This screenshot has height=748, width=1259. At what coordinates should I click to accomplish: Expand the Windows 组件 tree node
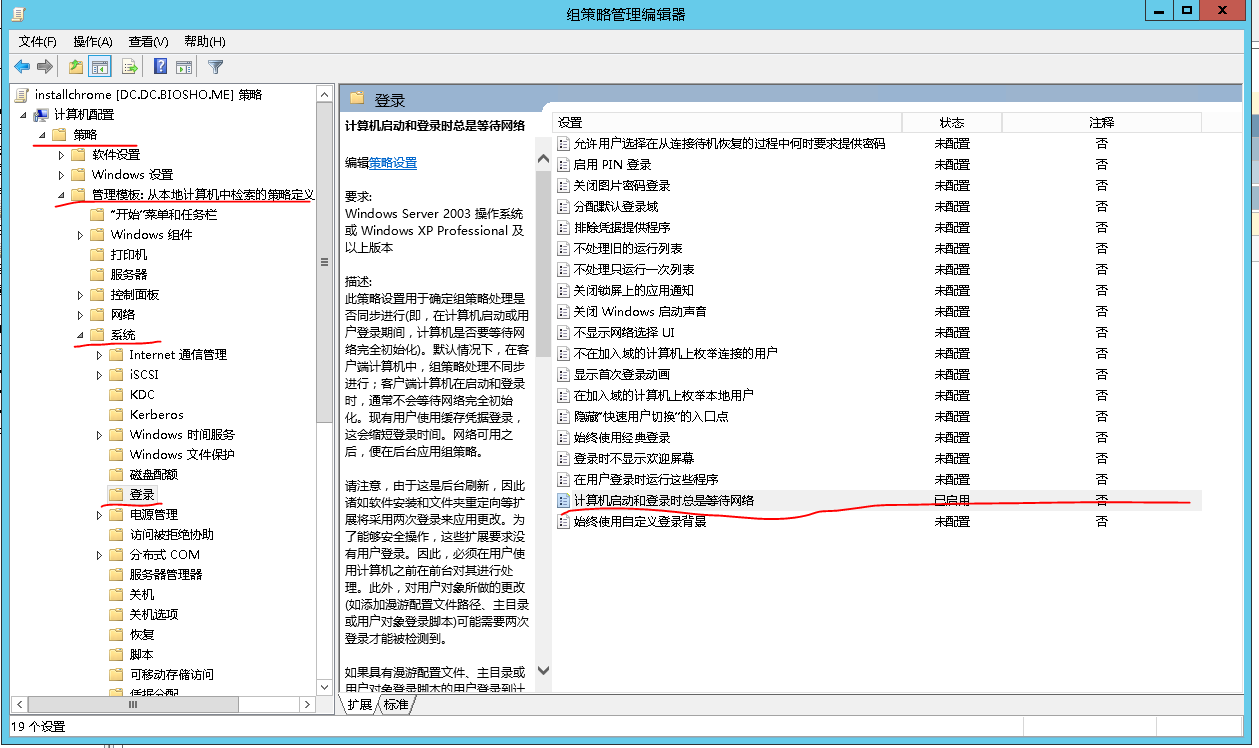80,235
